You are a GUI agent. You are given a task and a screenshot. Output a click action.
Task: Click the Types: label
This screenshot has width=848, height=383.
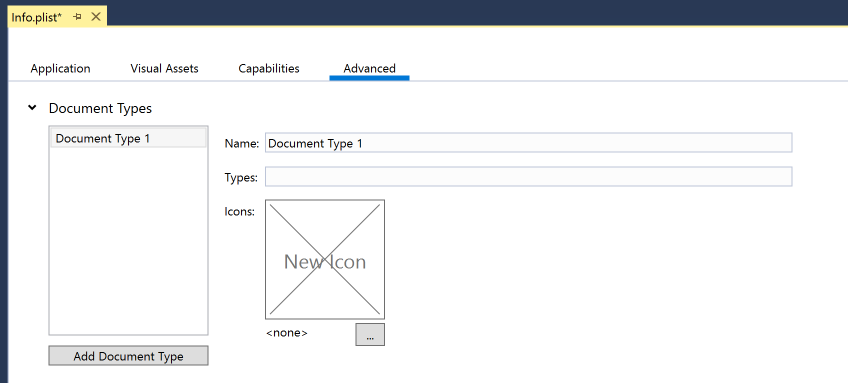coord(241,177)
